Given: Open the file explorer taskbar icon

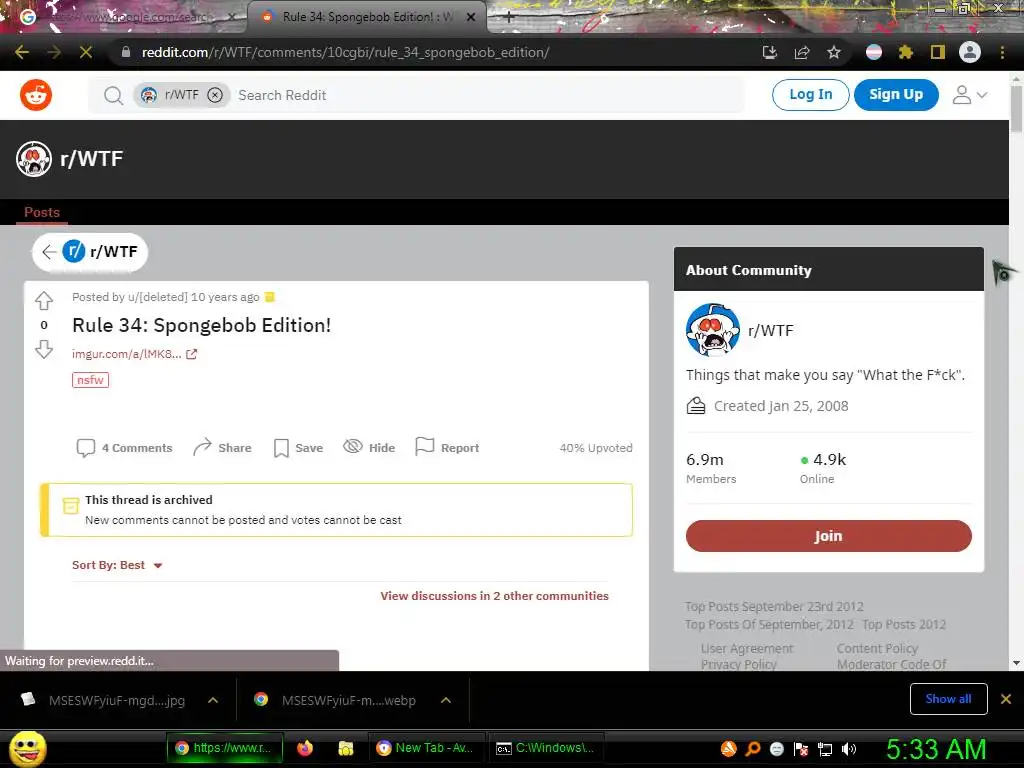Looking at the screenshot, I should coord(345,748).
